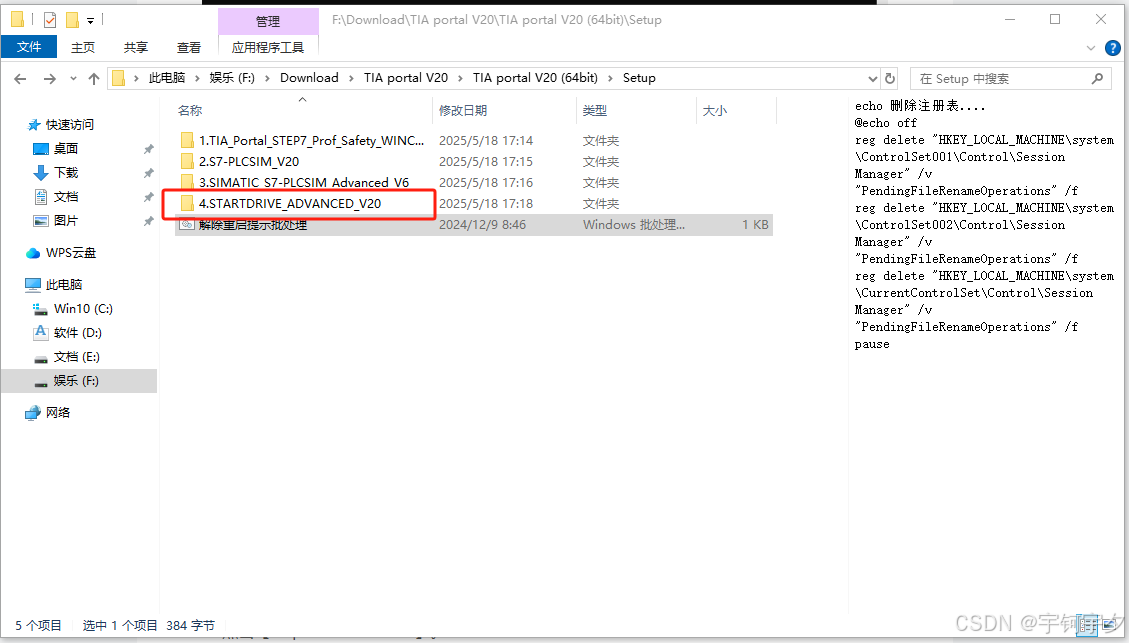Open WPS云盘 in the sidebar
The image size is (1129, 643).
(71, 253)
